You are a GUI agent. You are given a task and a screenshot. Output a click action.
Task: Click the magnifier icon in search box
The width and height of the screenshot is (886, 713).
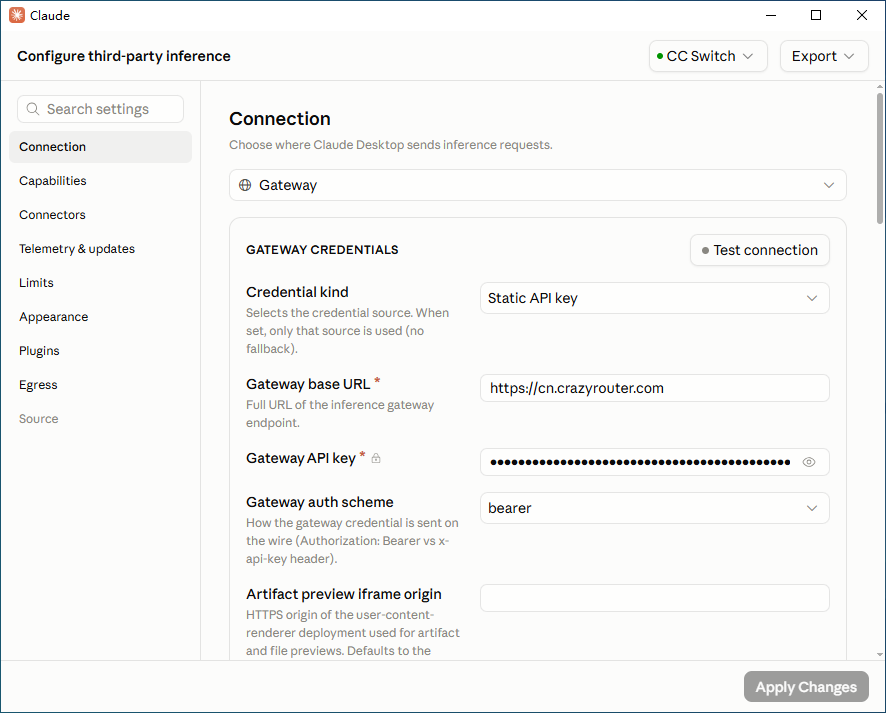(x=33, y=109)
